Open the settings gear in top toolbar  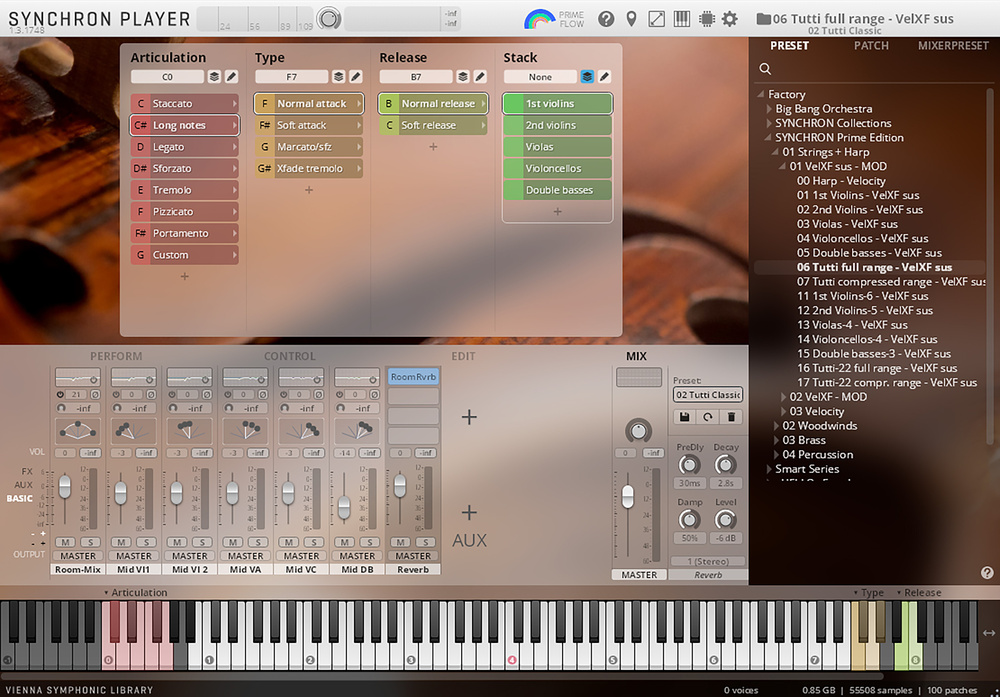click(730, 19)
